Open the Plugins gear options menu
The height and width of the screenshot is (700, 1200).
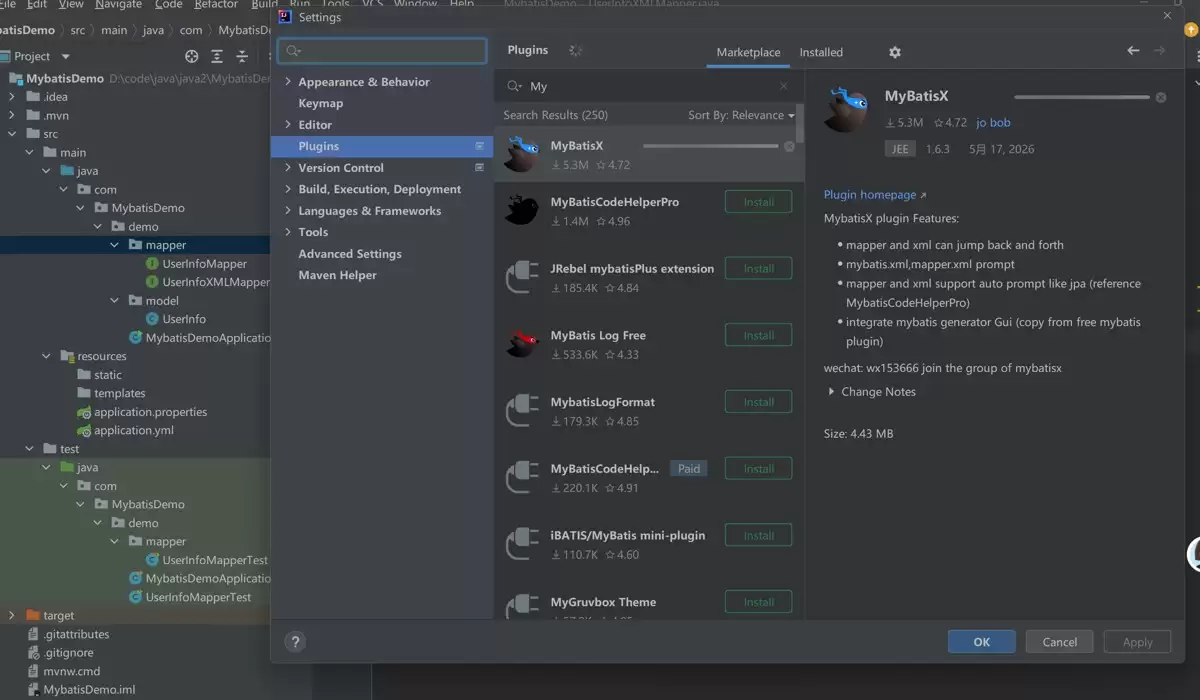click(x=895, y=52)
